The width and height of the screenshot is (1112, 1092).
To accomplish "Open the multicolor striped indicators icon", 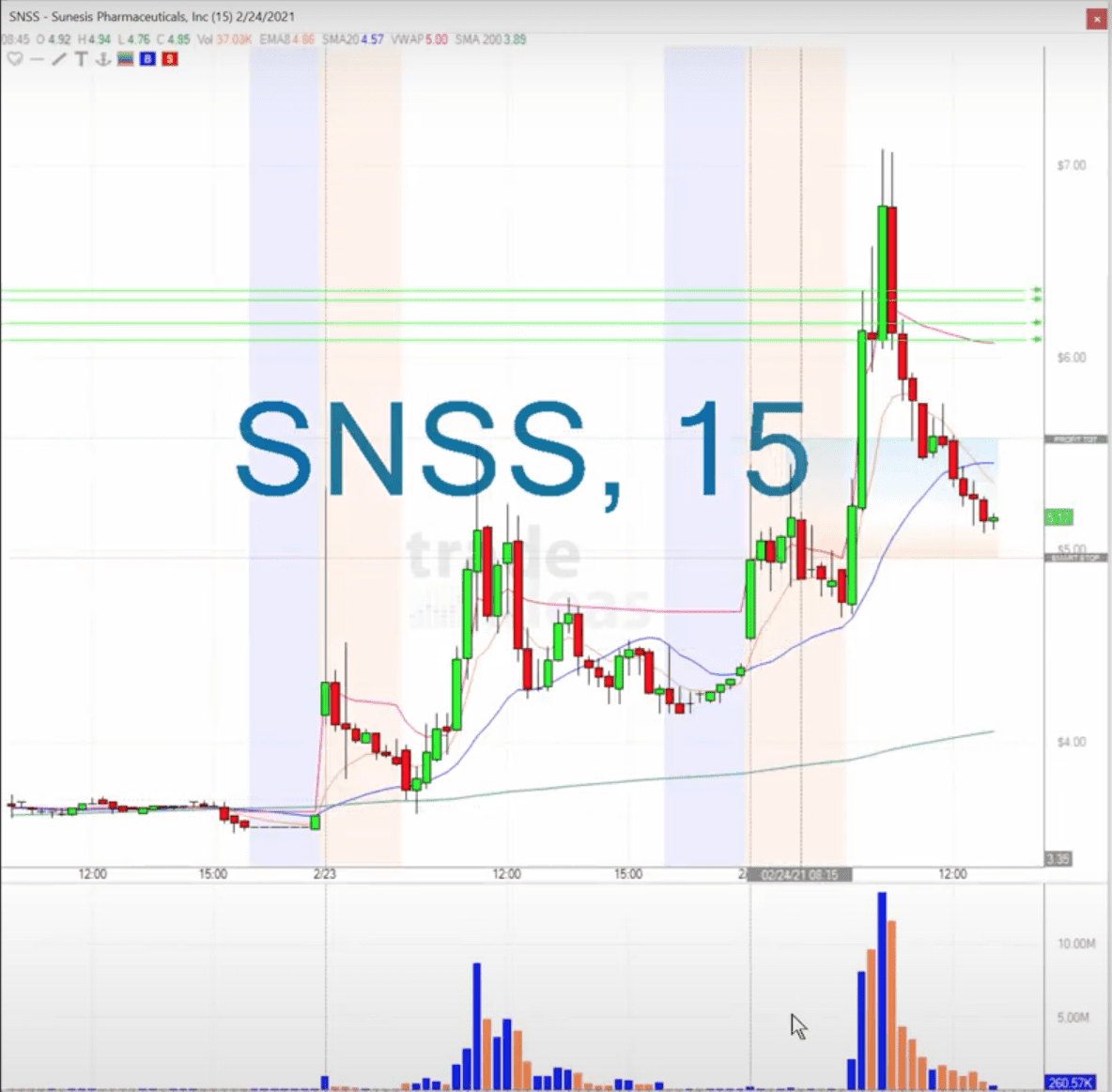I will click(x=126, y=59).
